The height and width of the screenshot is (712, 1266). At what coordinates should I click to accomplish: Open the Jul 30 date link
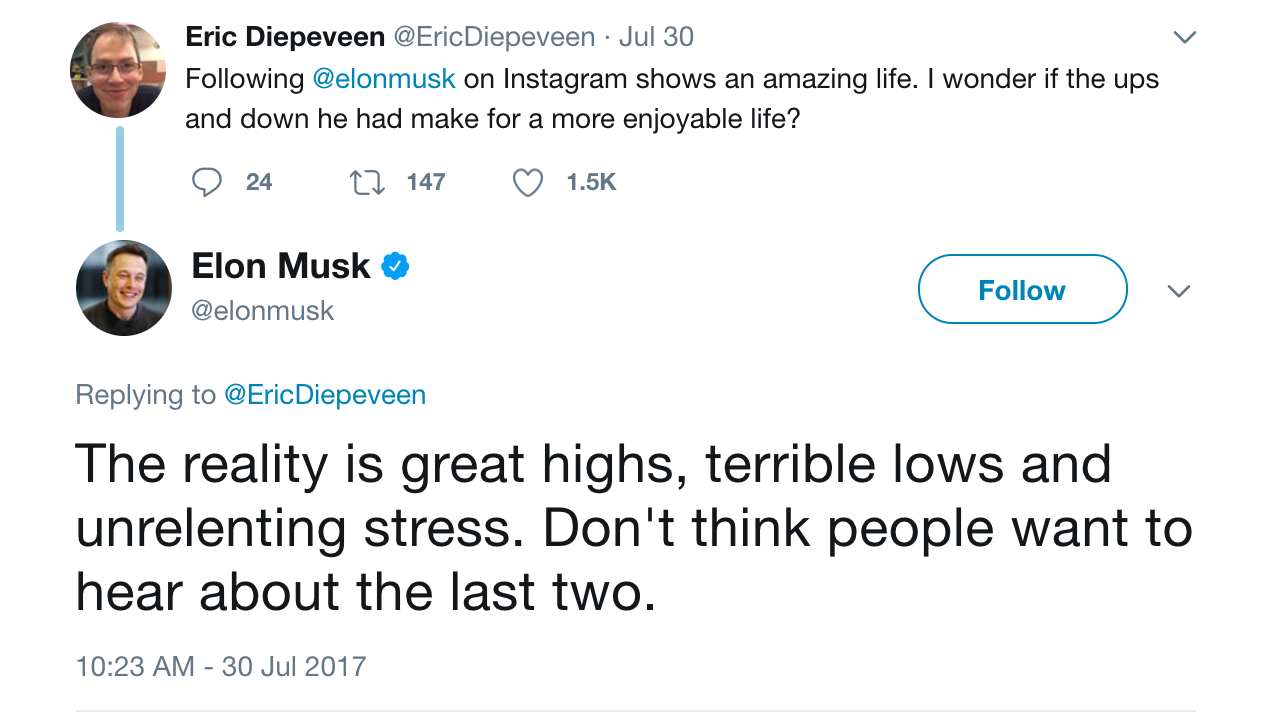656,37
